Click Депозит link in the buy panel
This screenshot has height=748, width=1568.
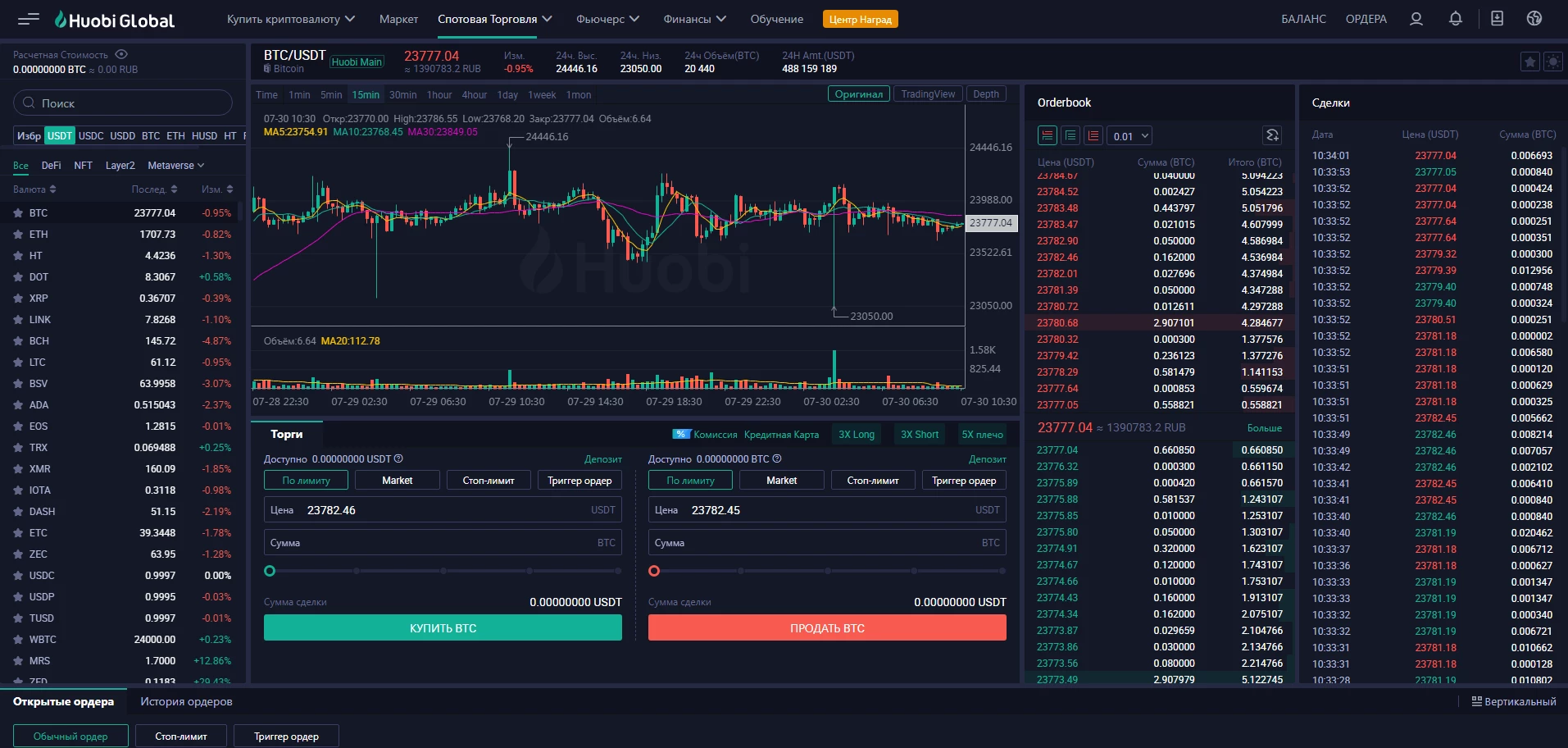(603, 459)
